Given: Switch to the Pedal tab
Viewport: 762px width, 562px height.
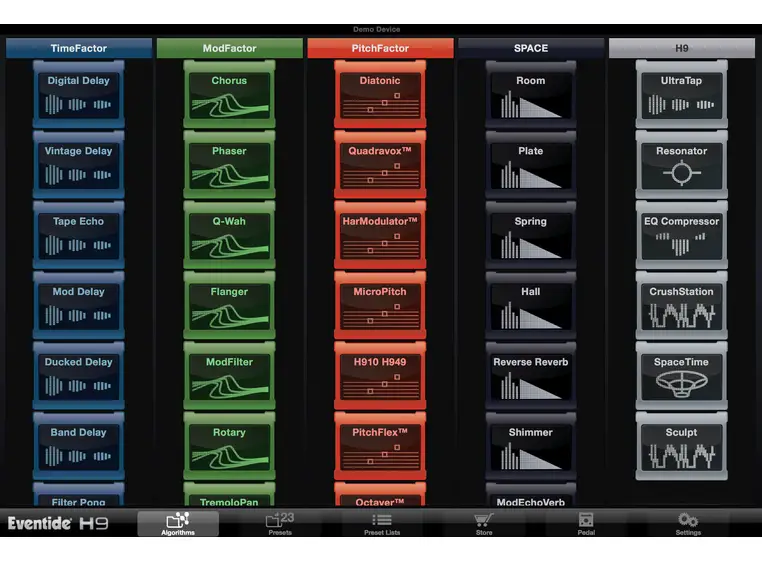Looking at the screenshot, I should click(x=586, y=524).
